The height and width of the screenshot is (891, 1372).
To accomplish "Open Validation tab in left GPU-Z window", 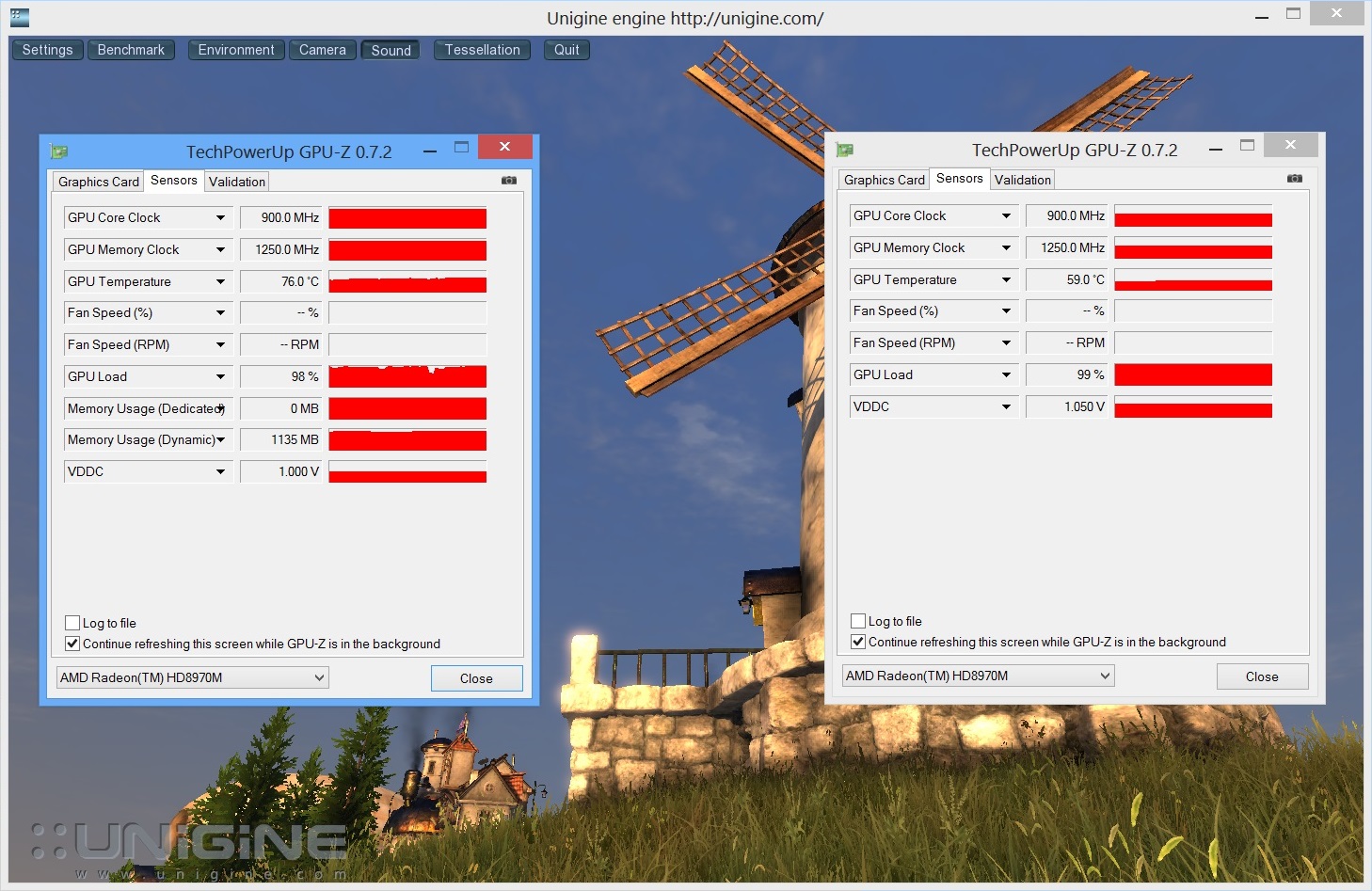I will [x=237, y=182].
